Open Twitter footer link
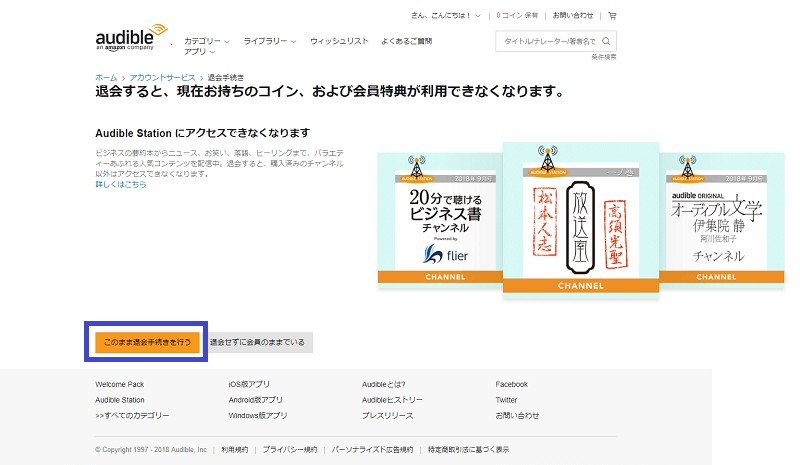The image size is (800, 465). (506, 400)
